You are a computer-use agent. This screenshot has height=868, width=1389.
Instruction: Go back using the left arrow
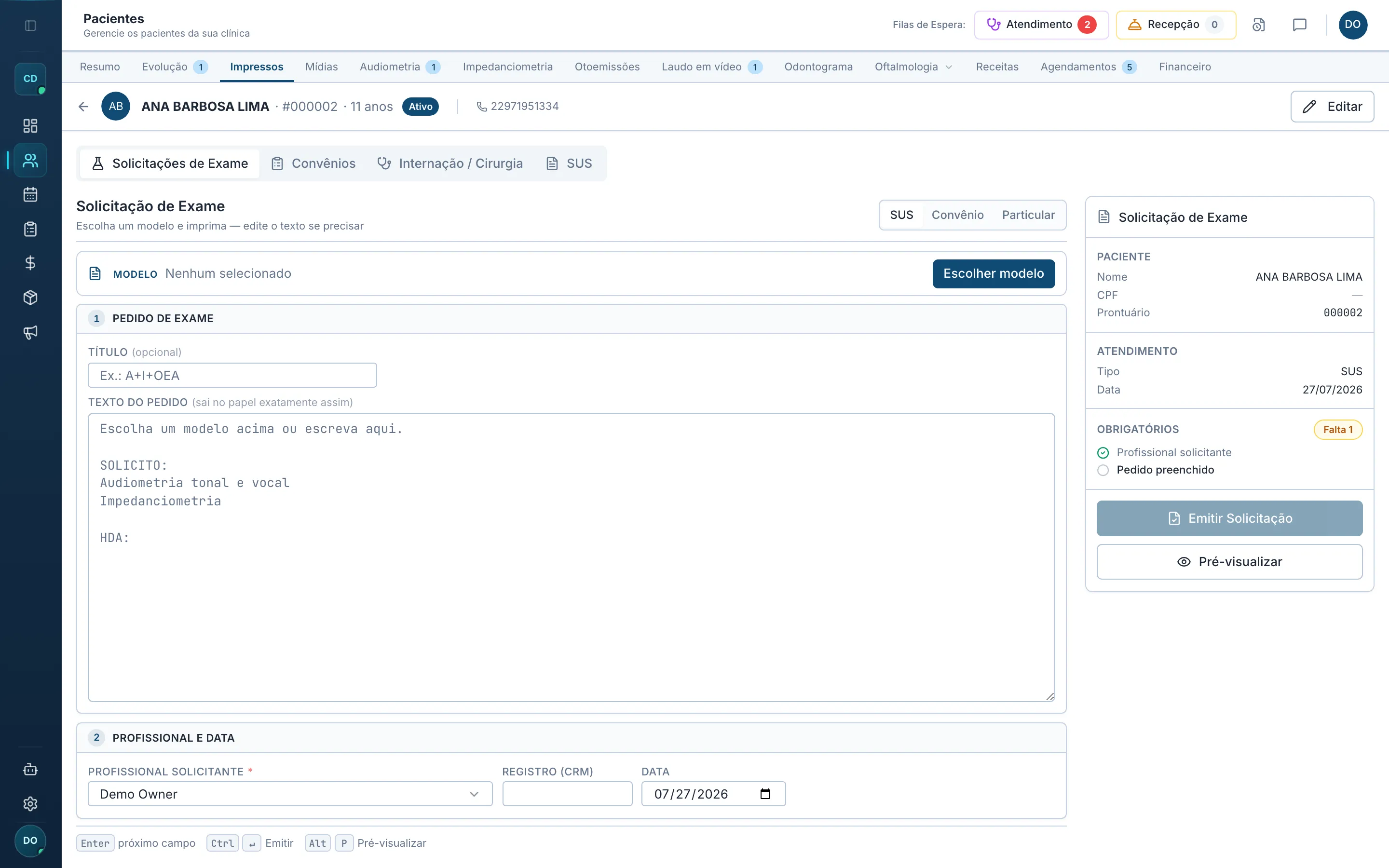click(x=83, y=107)
